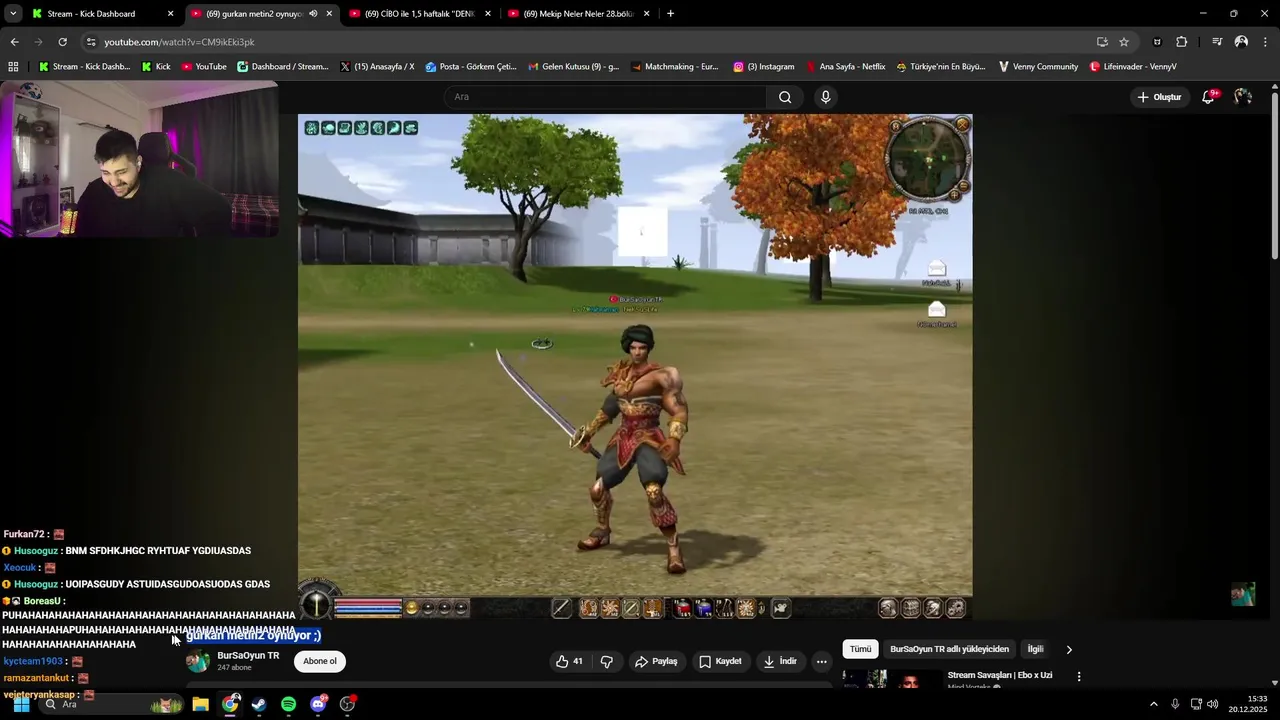
Task: Open the BurSaOyun TR channel avatar
Action: [x=198, y=661]
